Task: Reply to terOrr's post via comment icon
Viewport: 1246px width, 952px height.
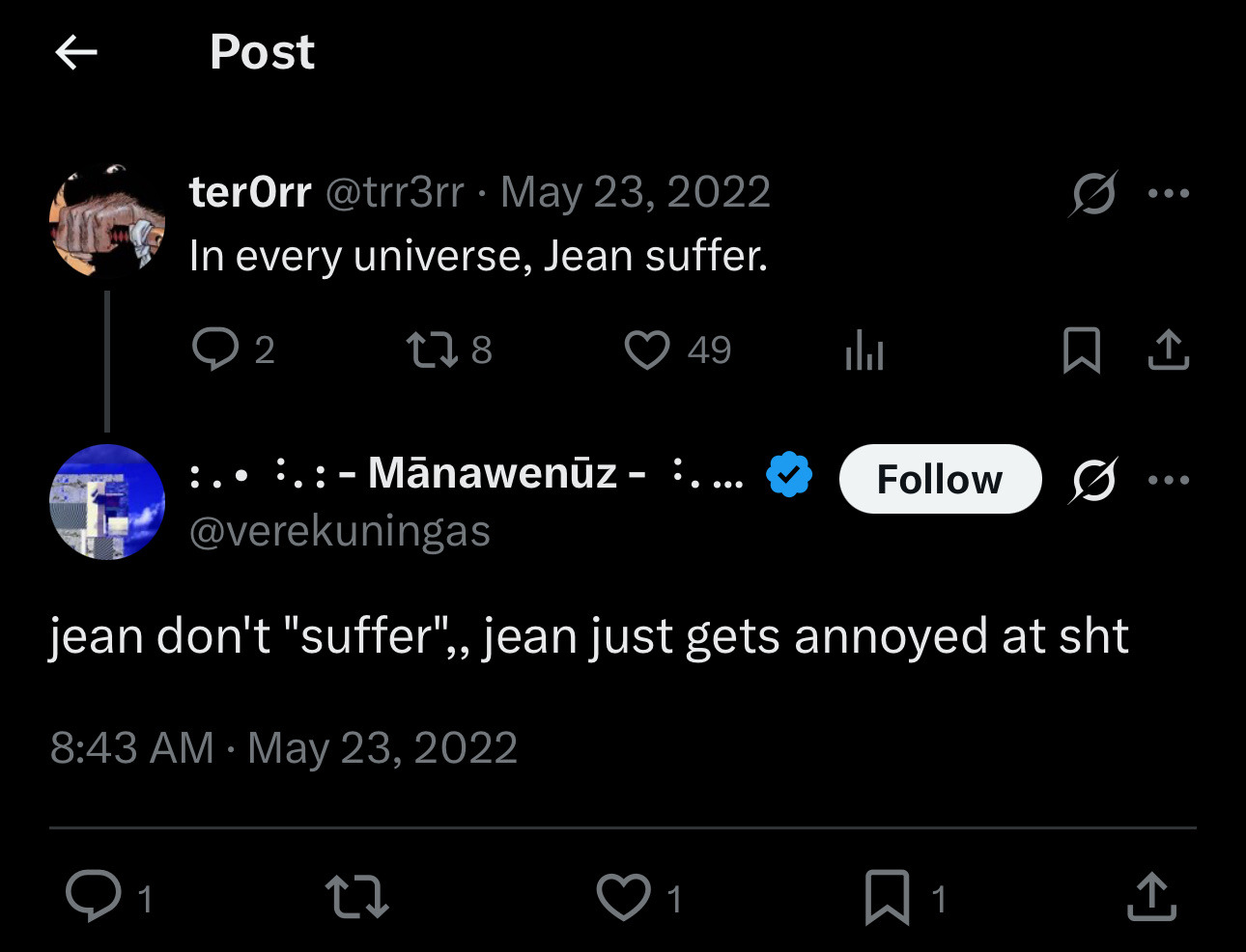Action: (214, 350)
